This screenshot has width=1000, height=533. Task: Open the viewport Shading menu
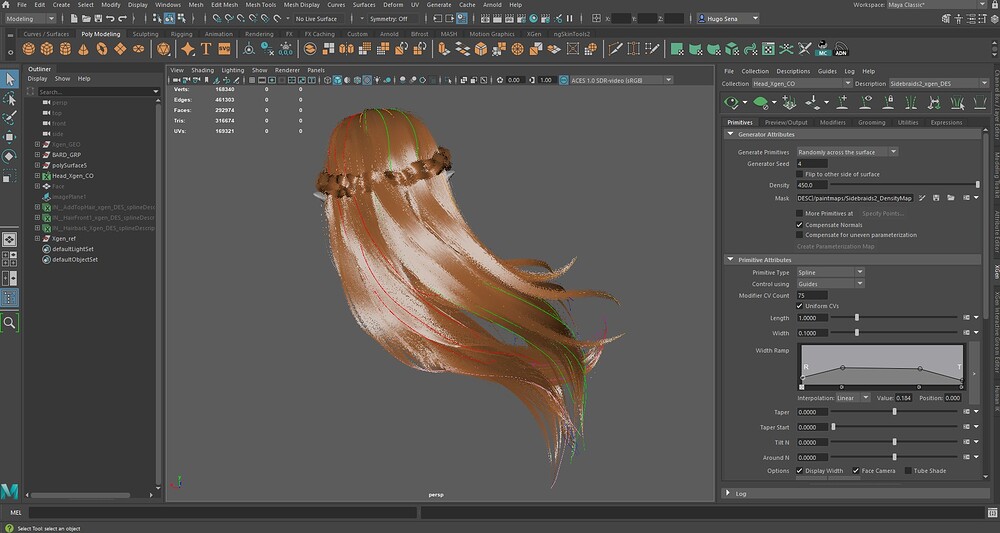coord(202,70)
